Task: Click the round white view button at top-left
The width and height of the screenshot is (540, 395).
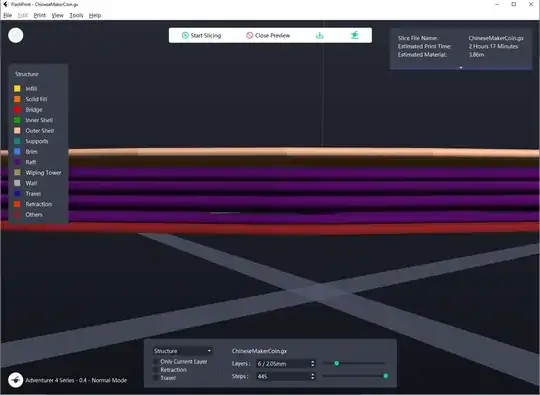Action: point(16,35)
